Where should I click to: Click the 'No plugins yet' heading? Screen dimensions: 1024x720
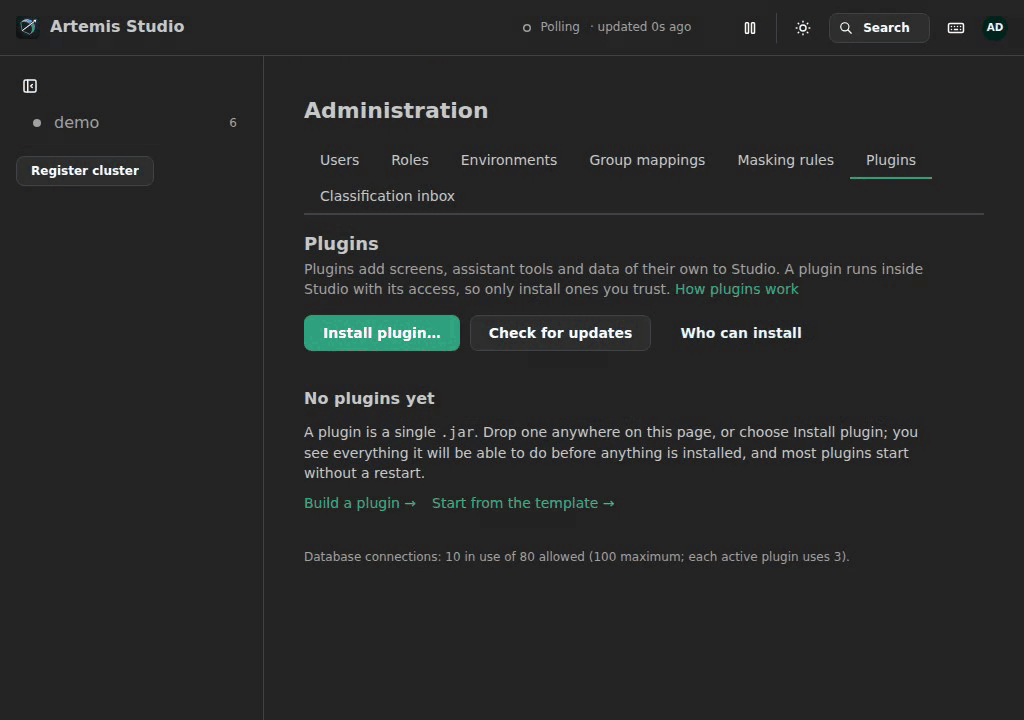369,399
